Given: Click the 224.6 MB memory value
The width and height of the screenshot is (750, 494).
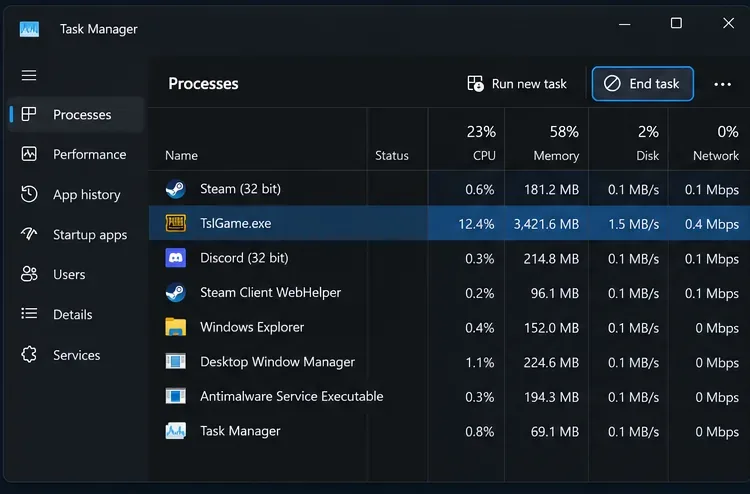Looking at the screenshot, I should (x=551, y=362).
